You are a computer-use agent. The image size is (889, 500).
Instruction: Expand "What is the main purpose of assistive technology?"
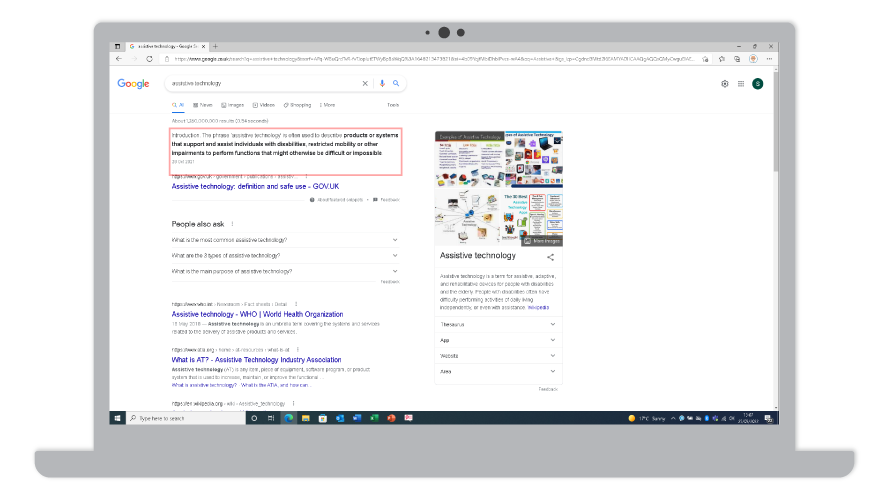click(395, 271)
